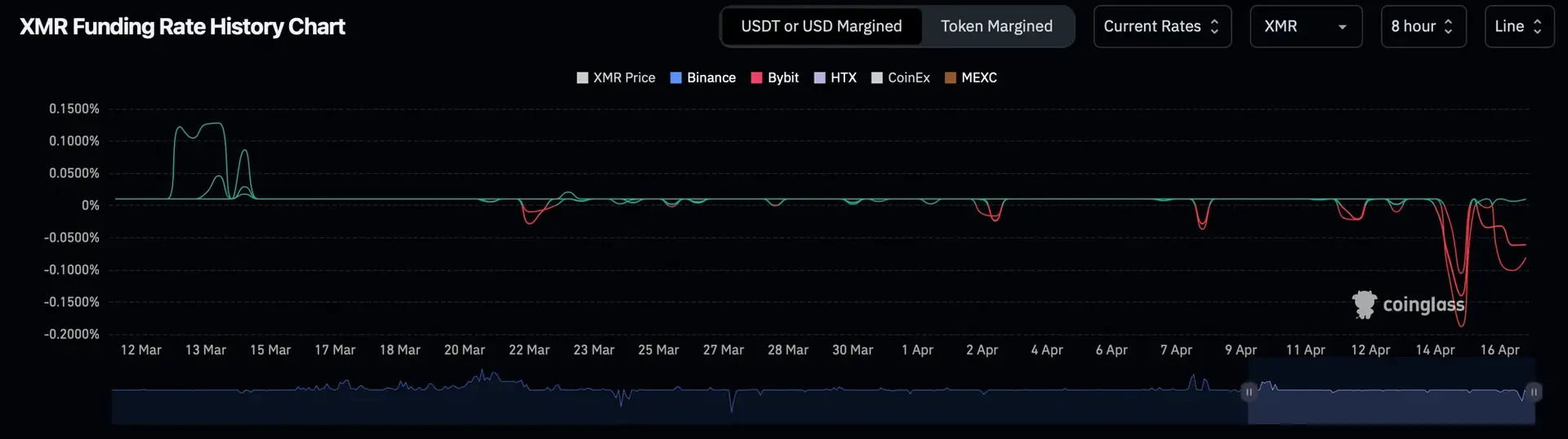Open the 8 hour interval dropdown
1568x439 pixels.
[x=1423, y=26]
